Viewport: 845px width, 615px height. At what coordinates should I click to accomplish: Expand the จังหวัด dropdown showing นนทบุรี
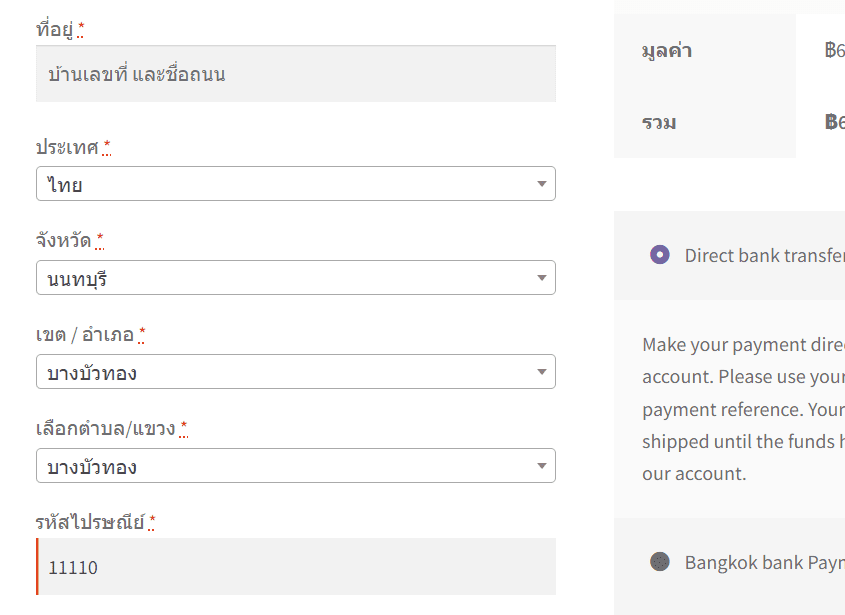(x=295, y=278)
